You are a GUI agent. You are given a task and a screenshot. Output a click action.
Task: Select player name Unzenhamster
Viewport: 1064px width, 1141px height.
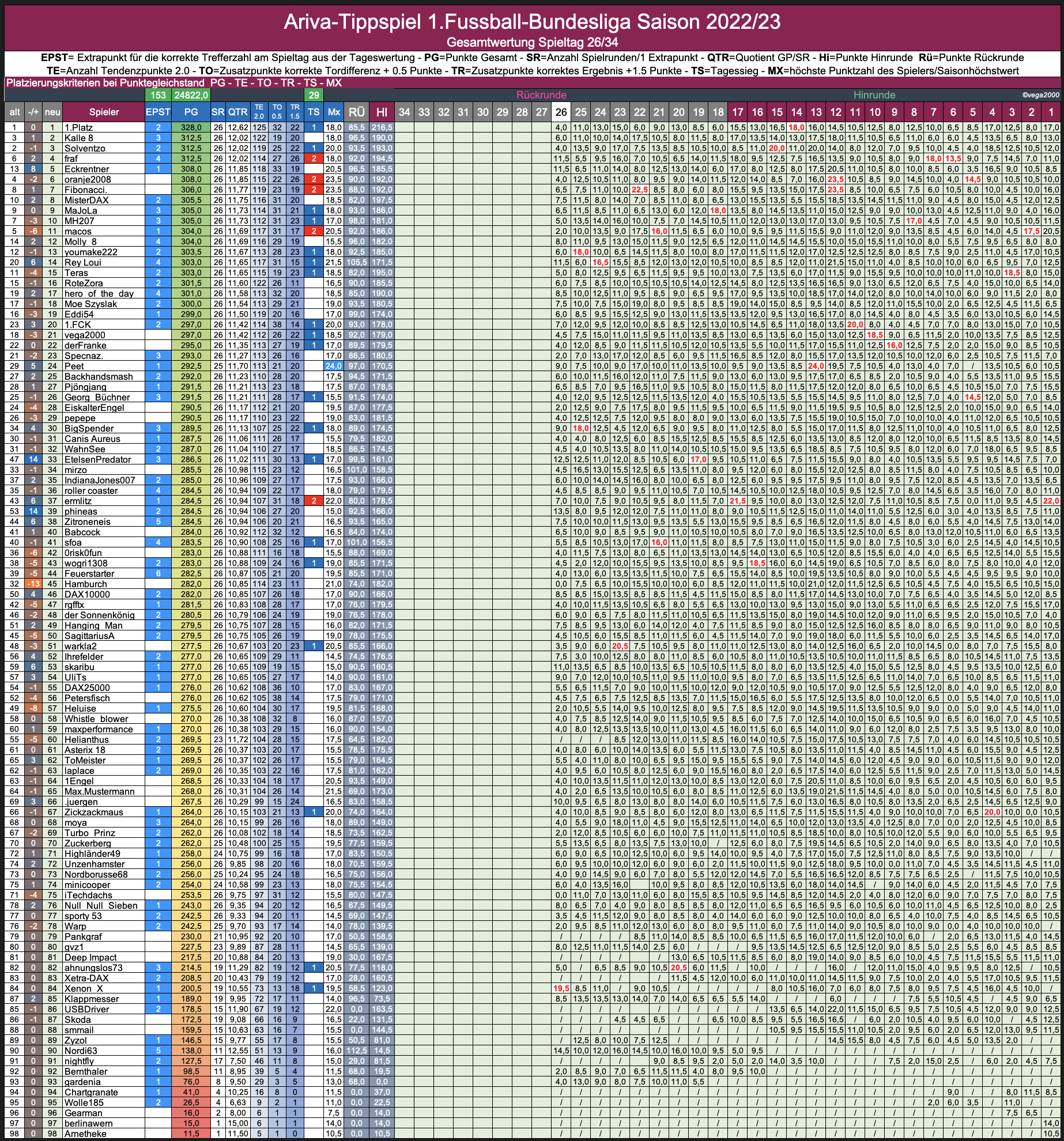coord(95,864)
